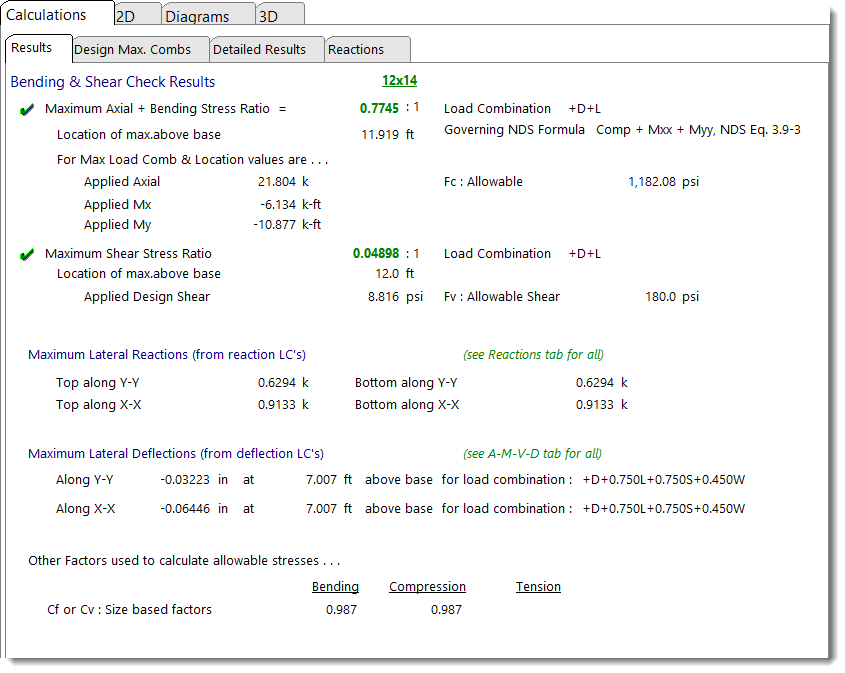Click the underlined Tension column header

[538, 587]
